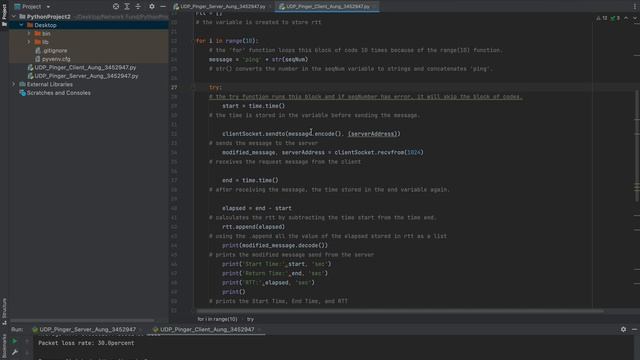
Task: Go to next highlighted error arrow
Action: (635, 18)
